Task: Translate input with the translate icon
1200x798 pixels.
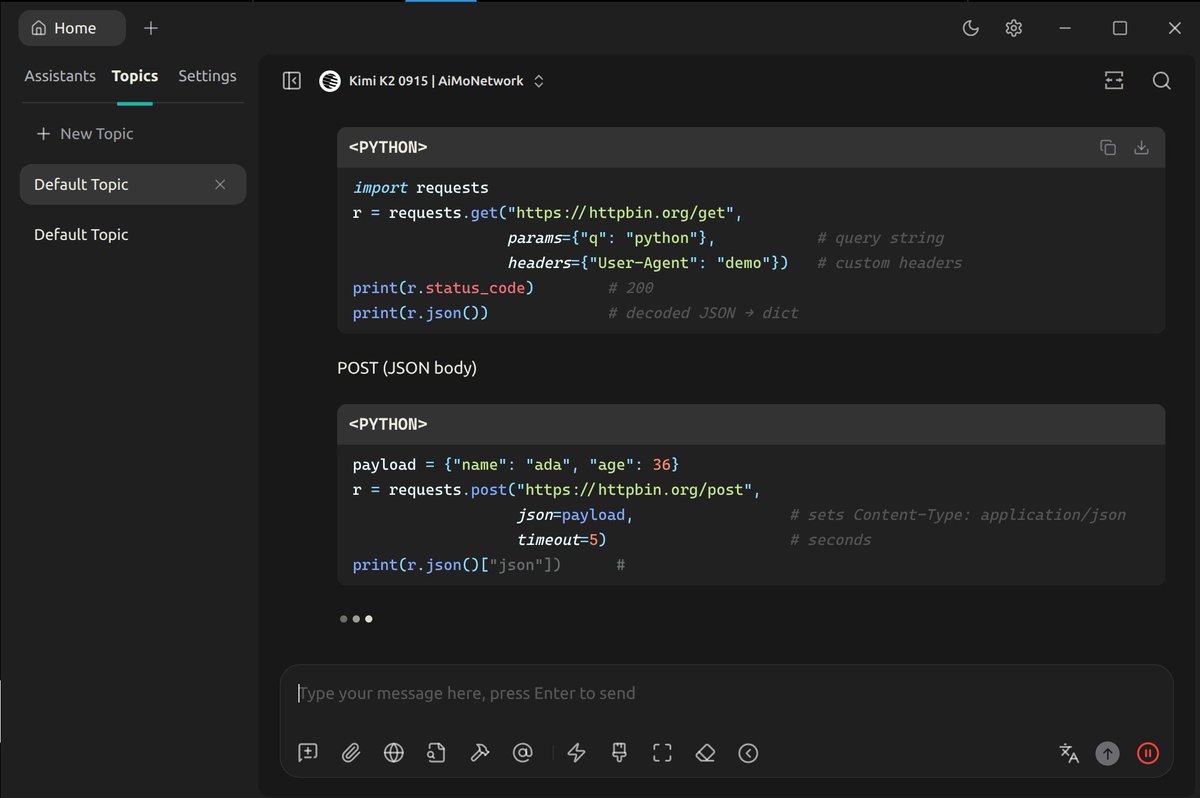Action: pyautogui.click(x=1069, y=753)
